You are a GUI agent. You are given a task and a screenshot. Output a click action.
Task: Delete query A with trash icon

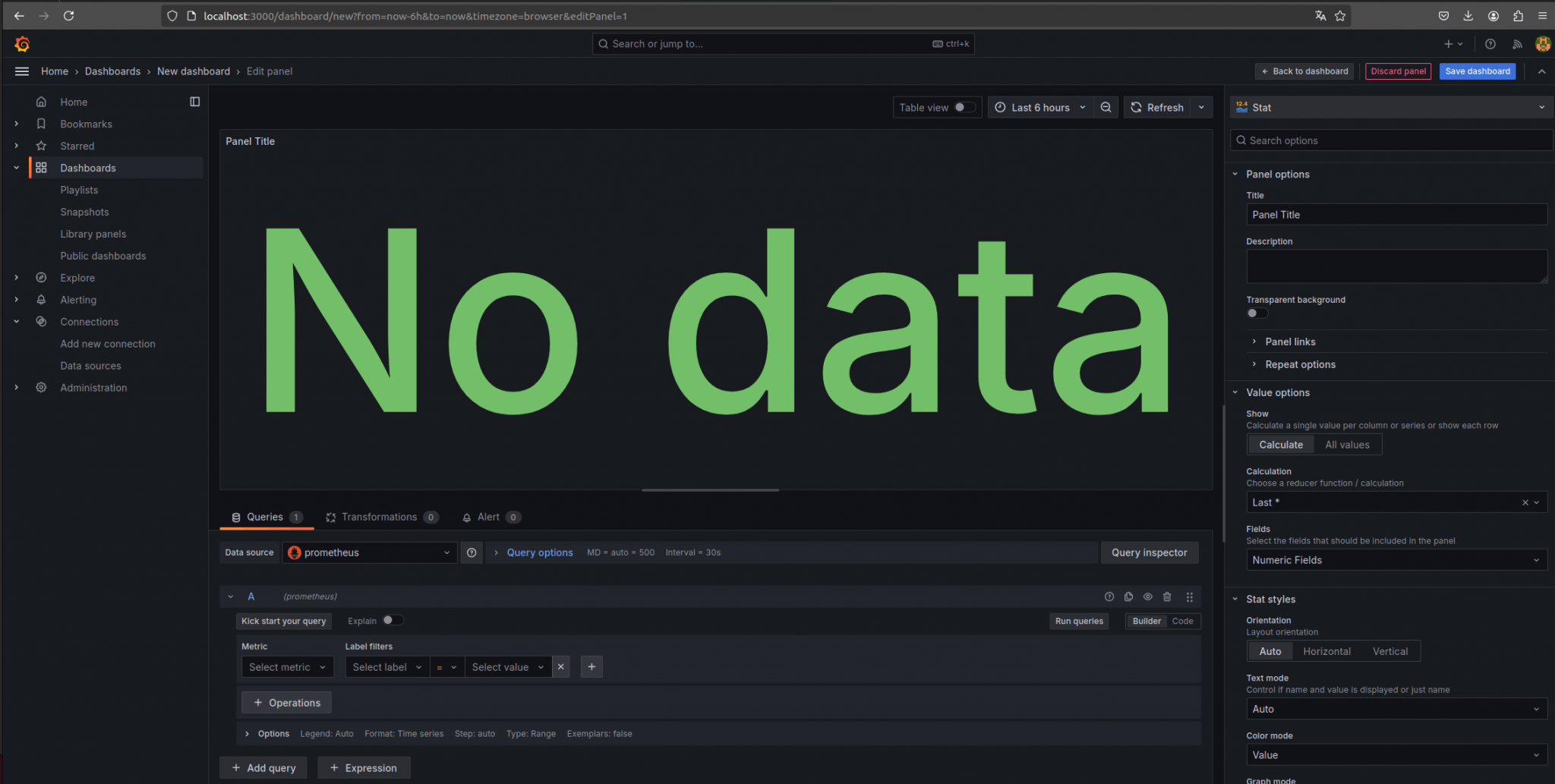pyautogui.click(x=1167, y=597)
